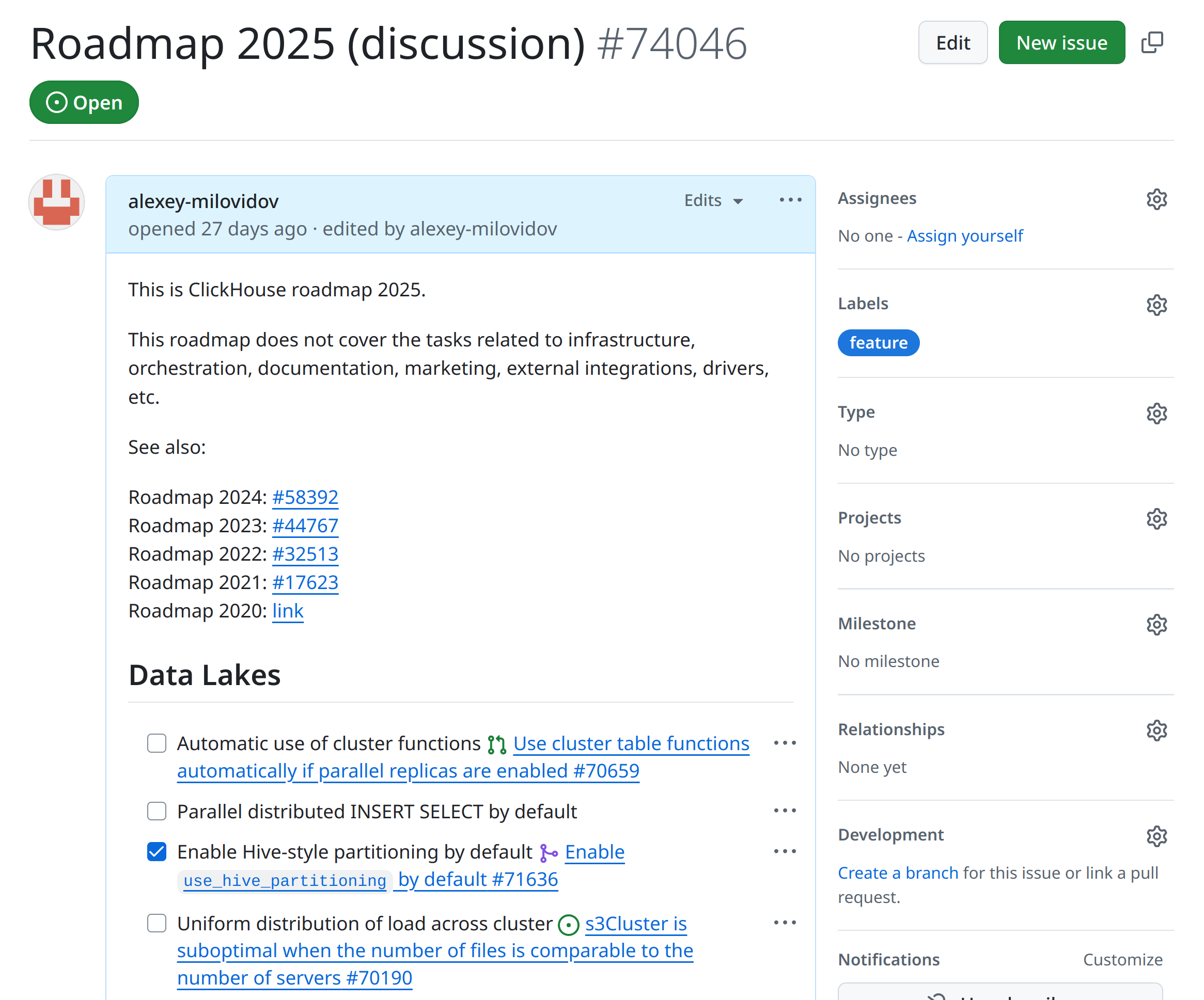1204x1000 pixels.
Task: Open options for Uniform distribution of load item
Action: [785, 923]
